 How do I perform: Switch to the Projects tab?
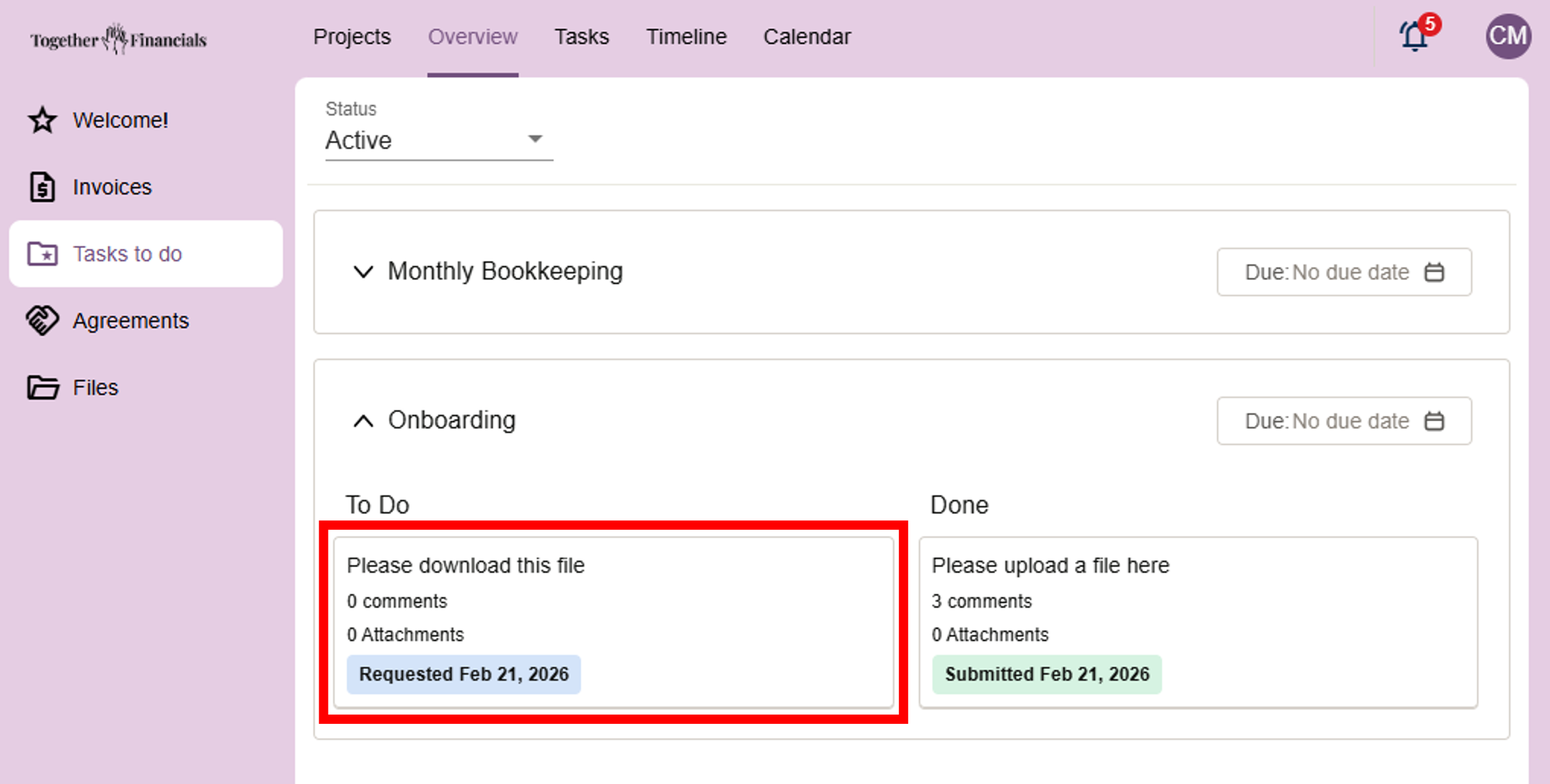[x=352, y=37]
